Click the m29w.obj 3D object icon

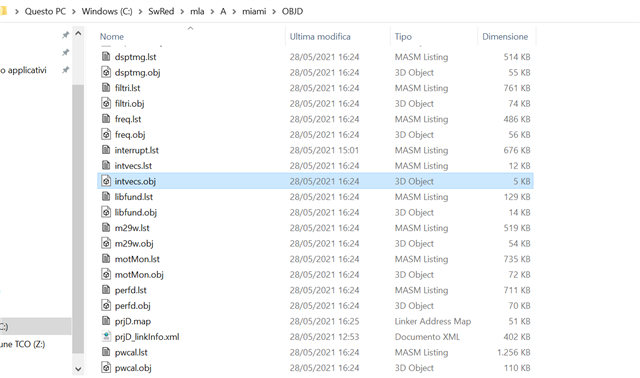106,243
